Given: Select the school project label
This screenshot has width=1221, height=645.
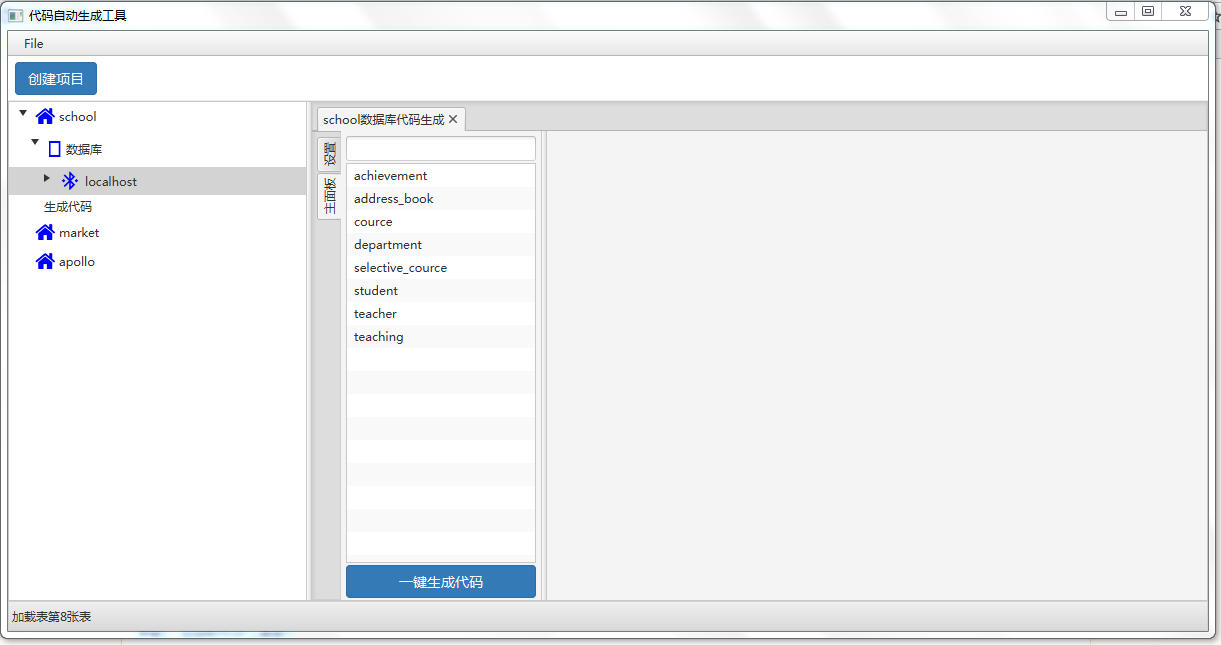Looking at the screenshot, I should coord(78,116).
